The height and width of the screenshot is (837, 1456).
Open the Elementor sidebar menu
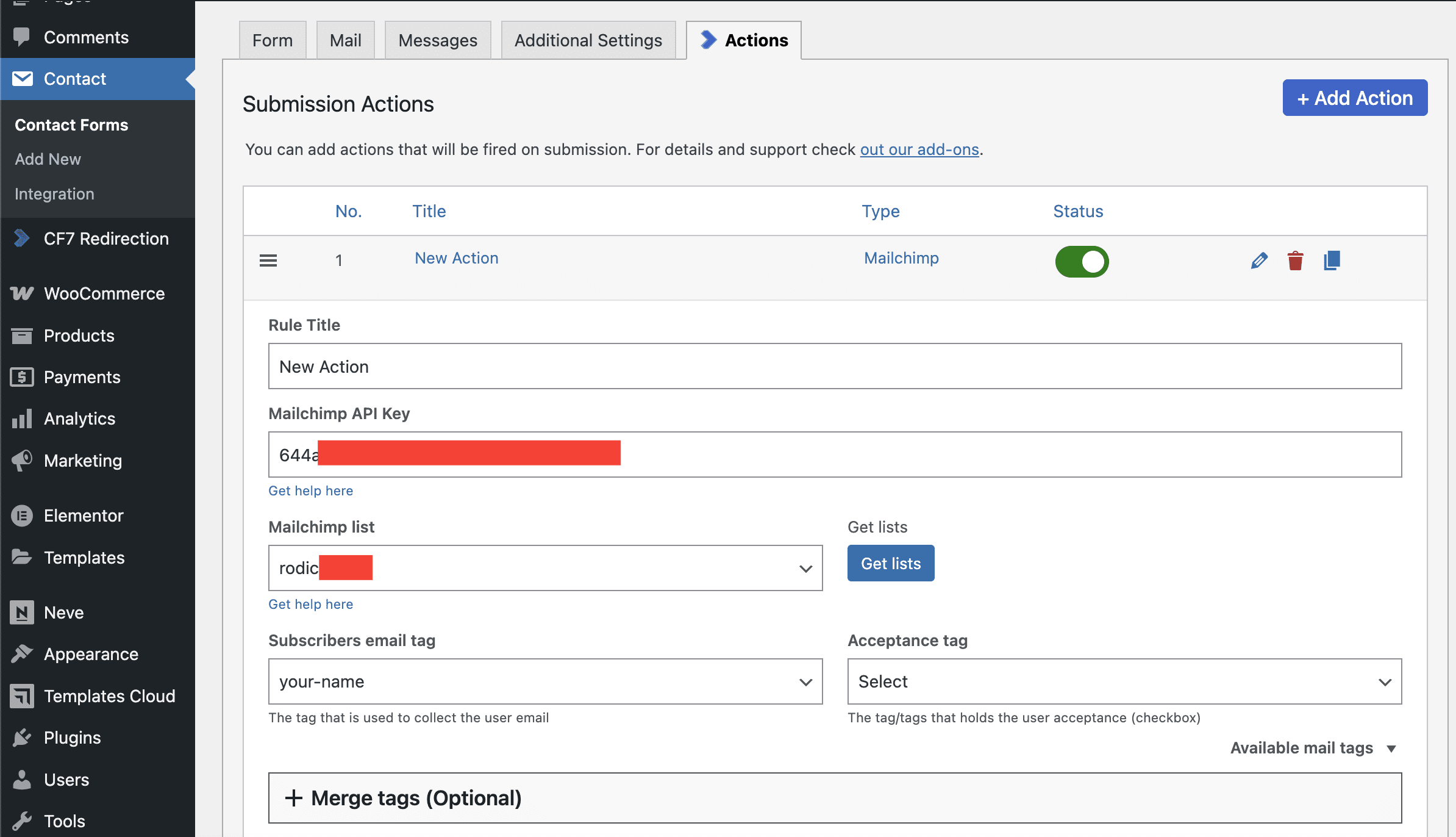84,515
